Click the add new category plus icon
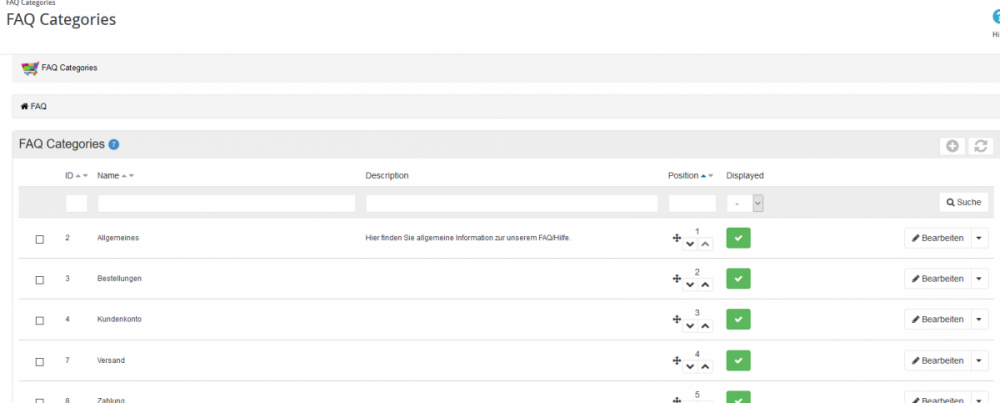 (952, 146)
